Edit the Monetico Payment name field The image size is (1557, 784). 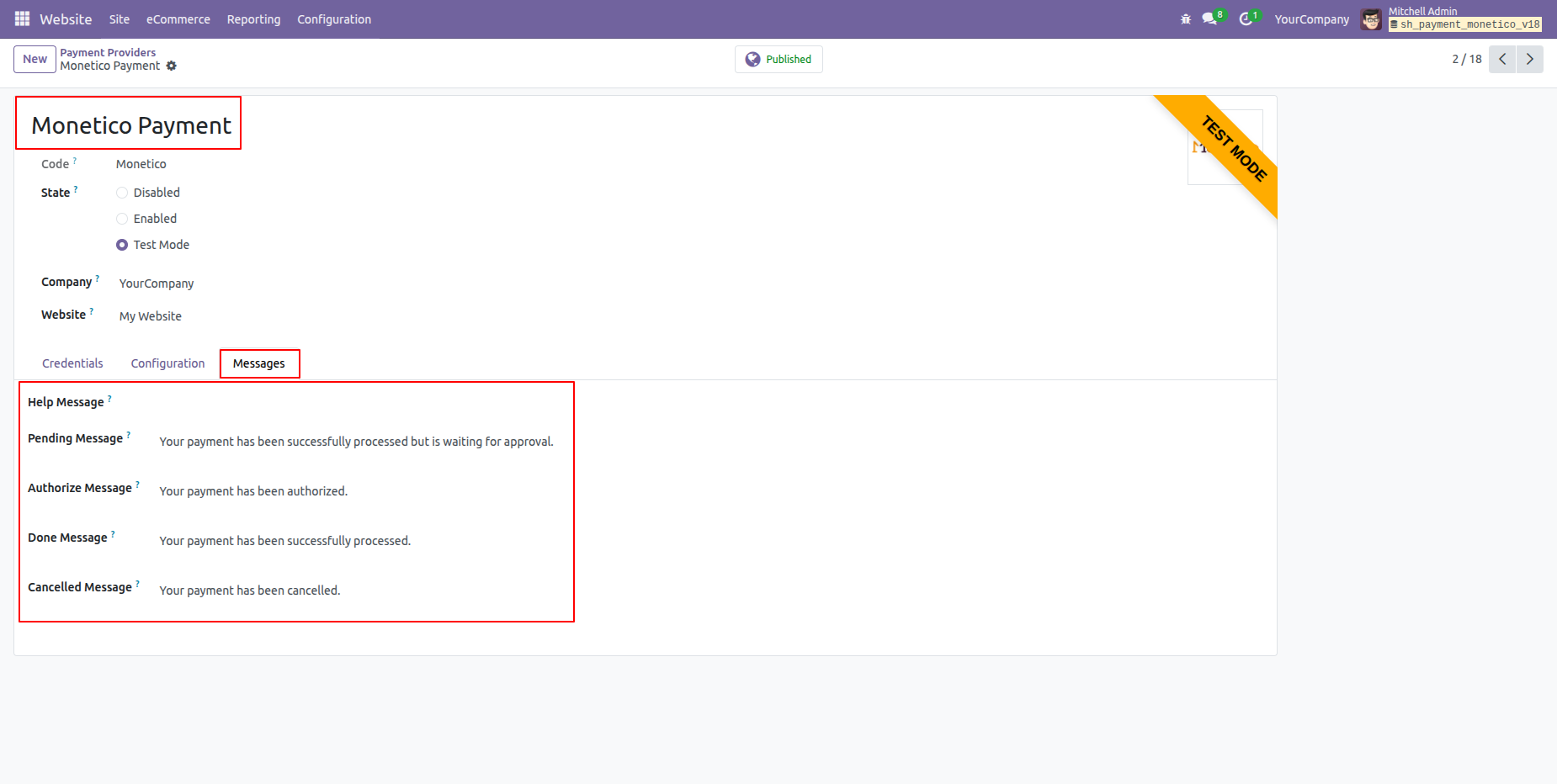point(131,125)
